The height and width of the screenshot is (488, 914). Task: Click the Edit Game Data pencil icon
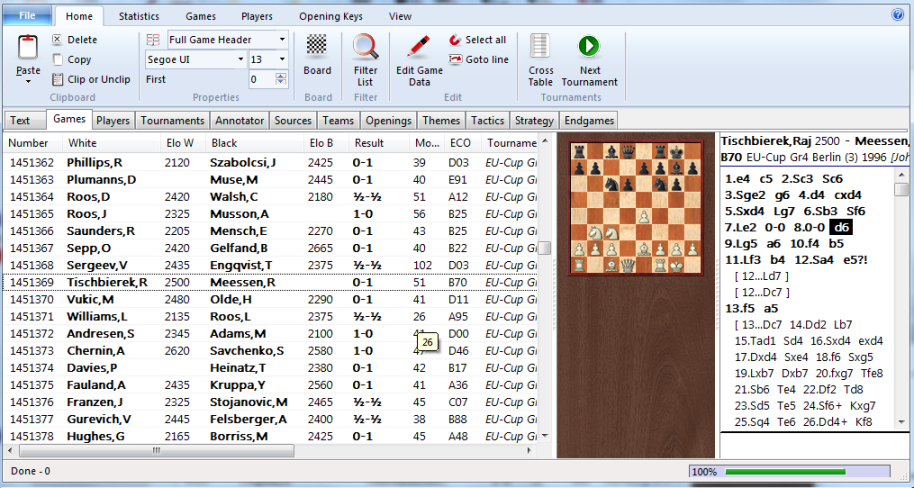[x=419, y=47]
